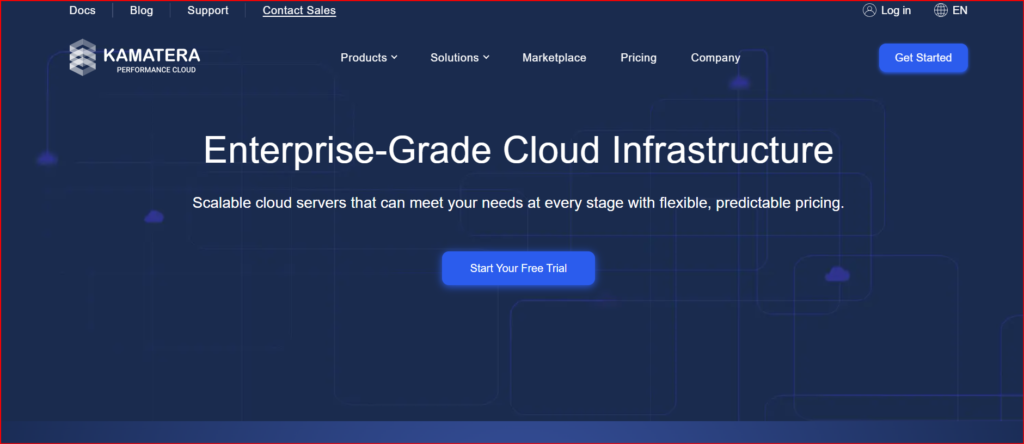Open the Docs link
This screenshot has width=1024, height=444.
[82, 10]
